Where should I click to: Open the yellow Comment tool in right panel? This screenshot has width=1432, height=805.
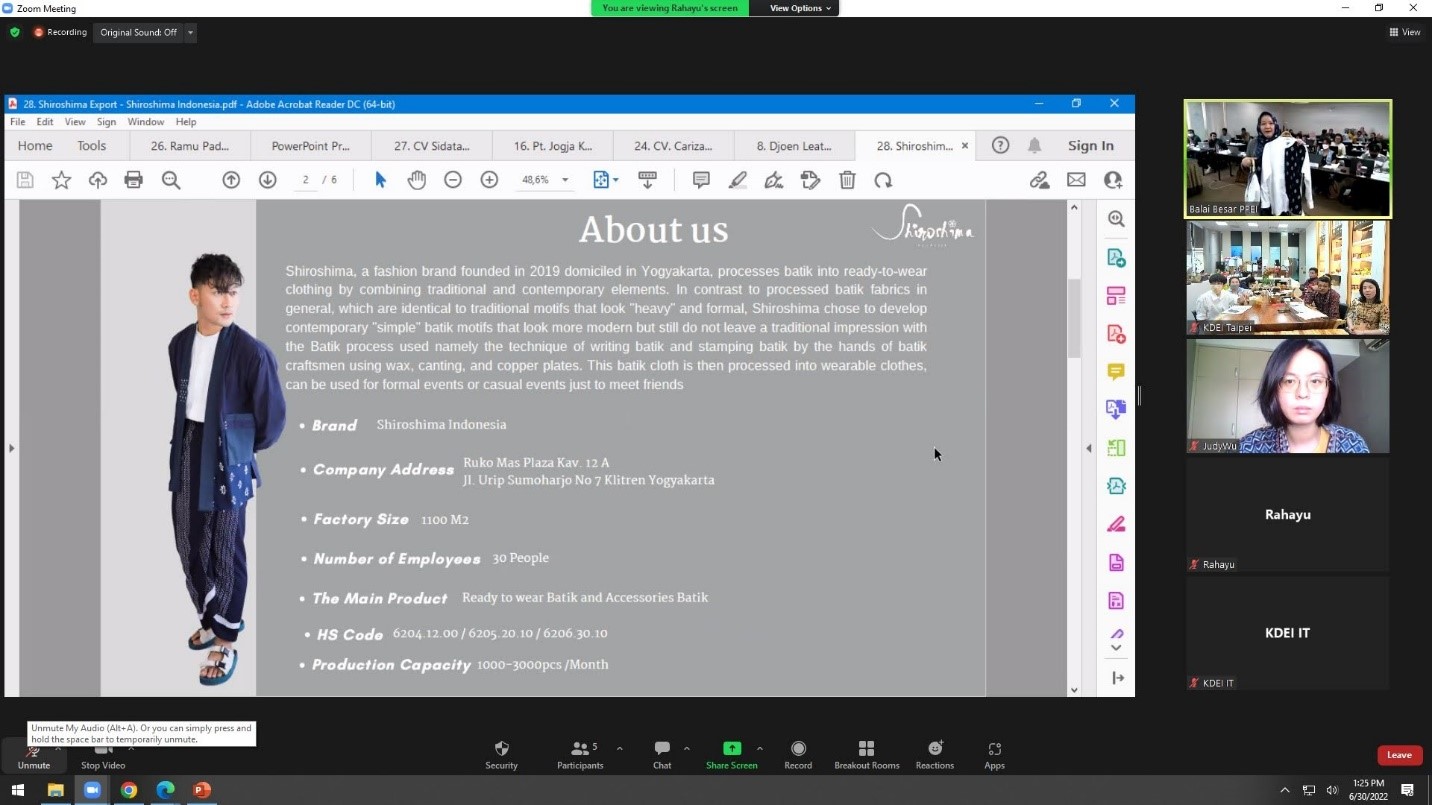click(1116, 371)
